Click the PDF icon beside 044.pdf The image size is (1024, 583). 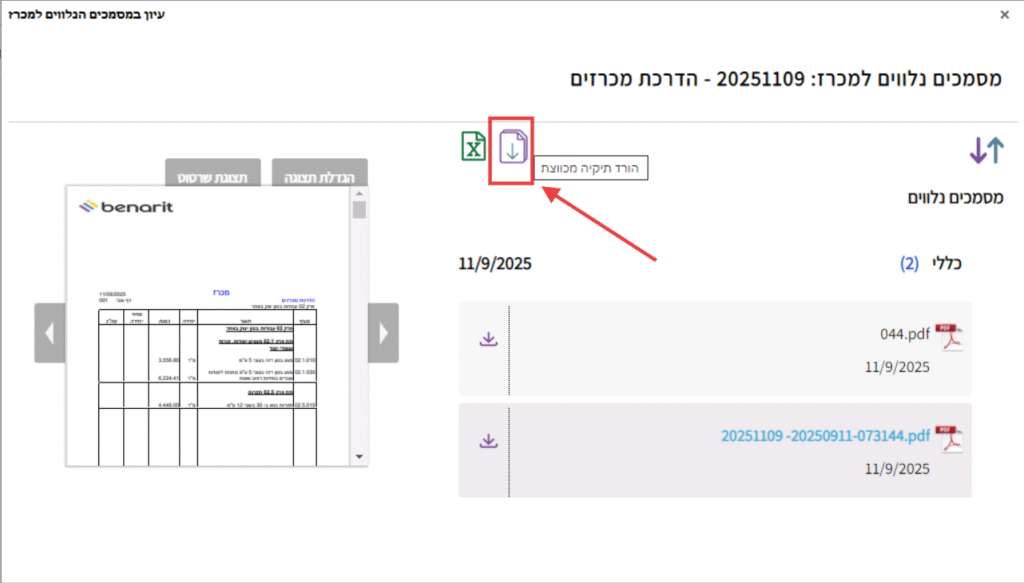[x=948, y=339]
